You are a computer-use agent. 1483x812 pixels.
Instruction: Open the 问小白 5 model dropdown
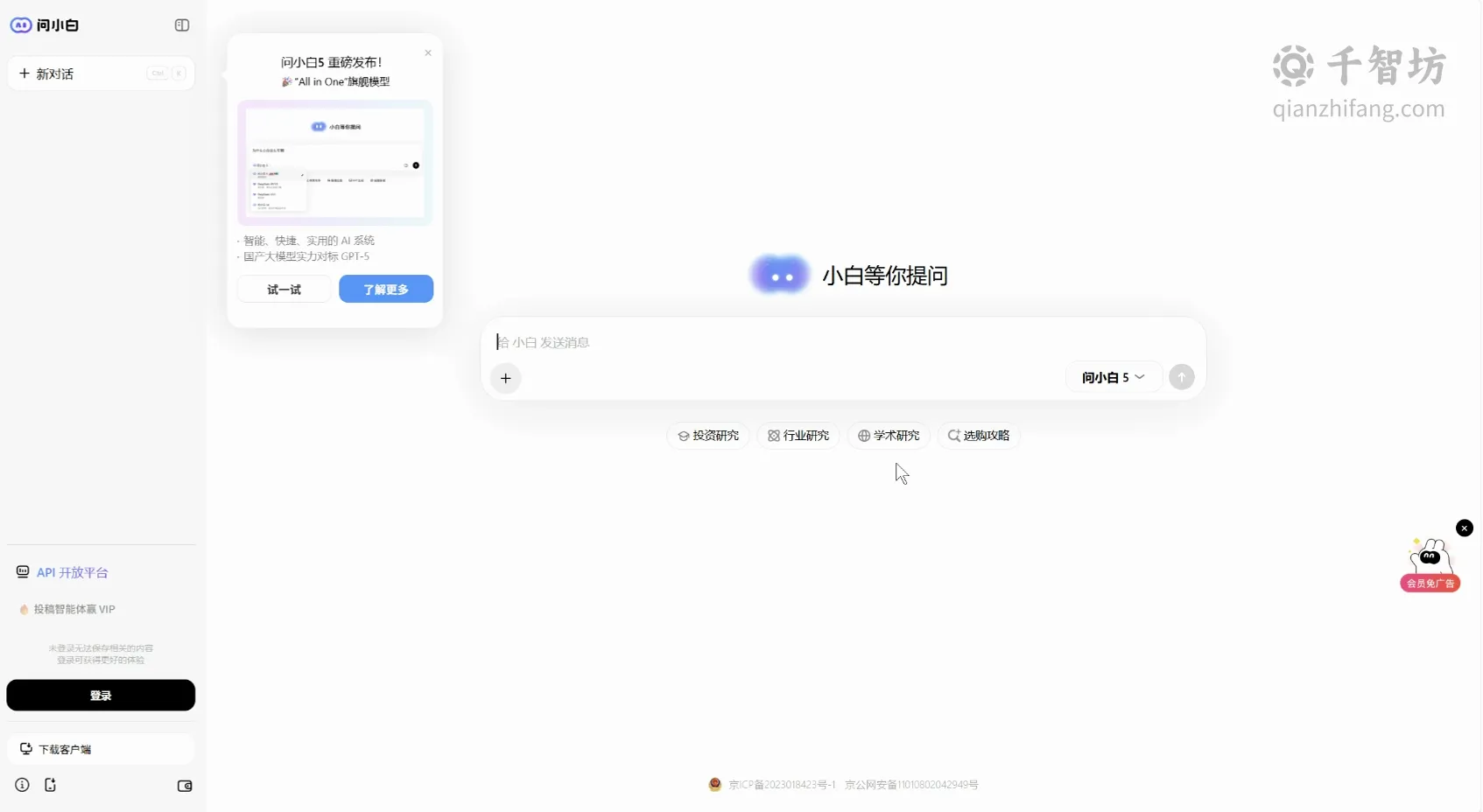[x=1114, y=378]
